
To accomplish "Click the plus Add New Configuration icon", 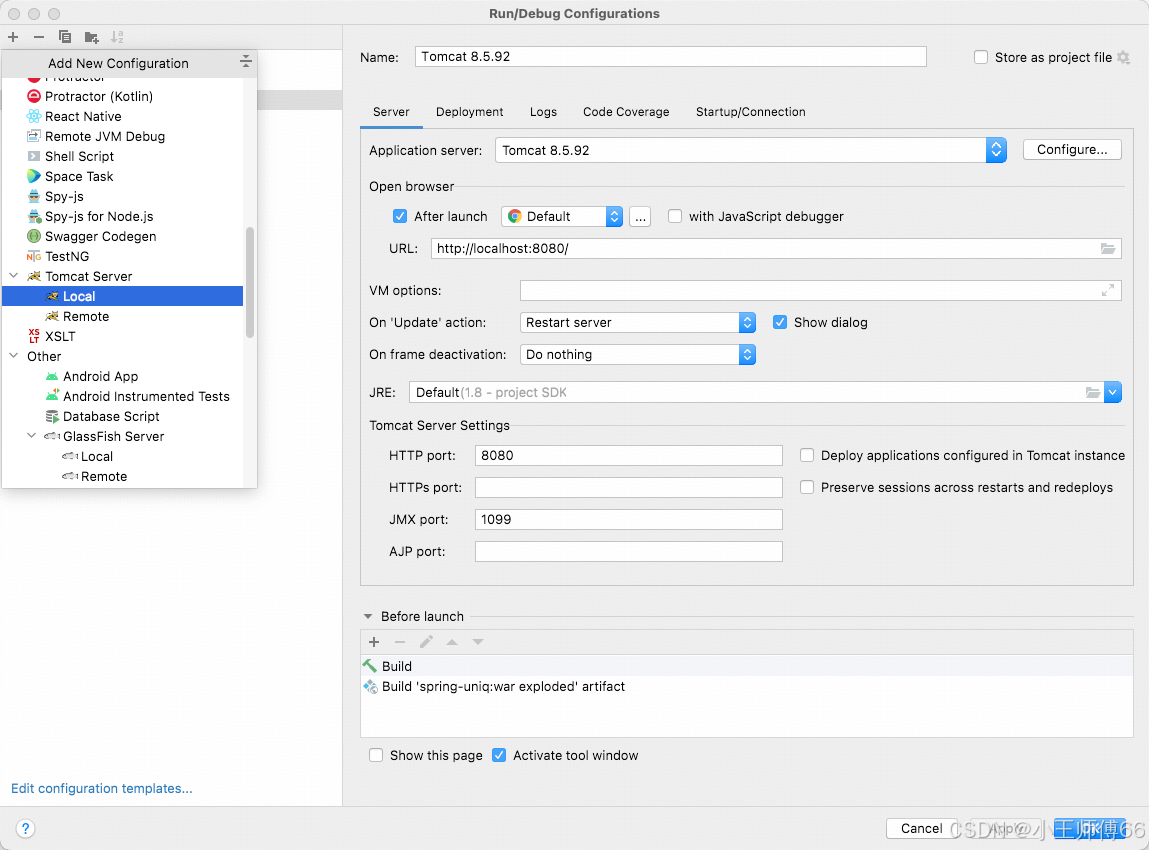I will 13,37.
